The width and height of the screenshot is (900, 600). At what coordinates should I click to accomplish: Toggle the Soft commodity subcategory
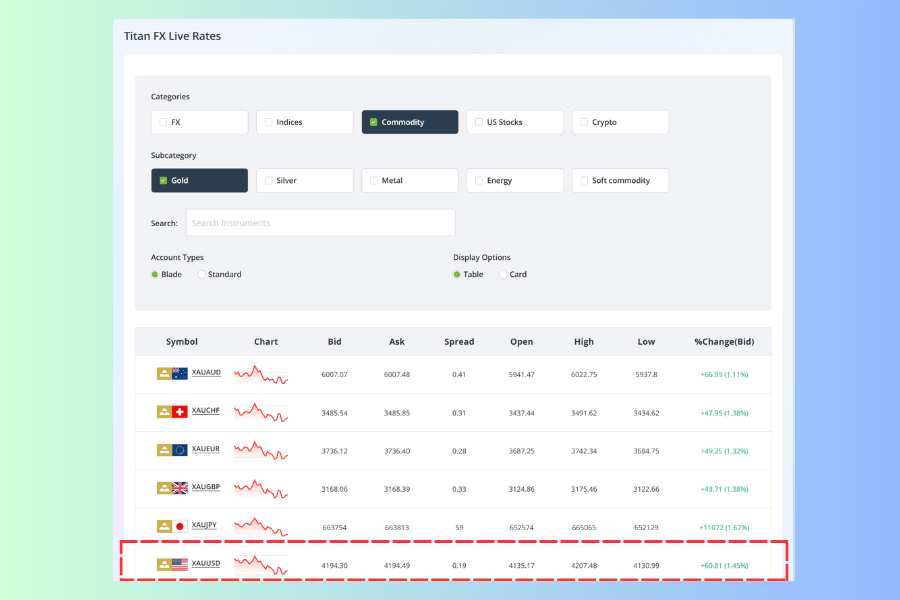coord(620,180)
